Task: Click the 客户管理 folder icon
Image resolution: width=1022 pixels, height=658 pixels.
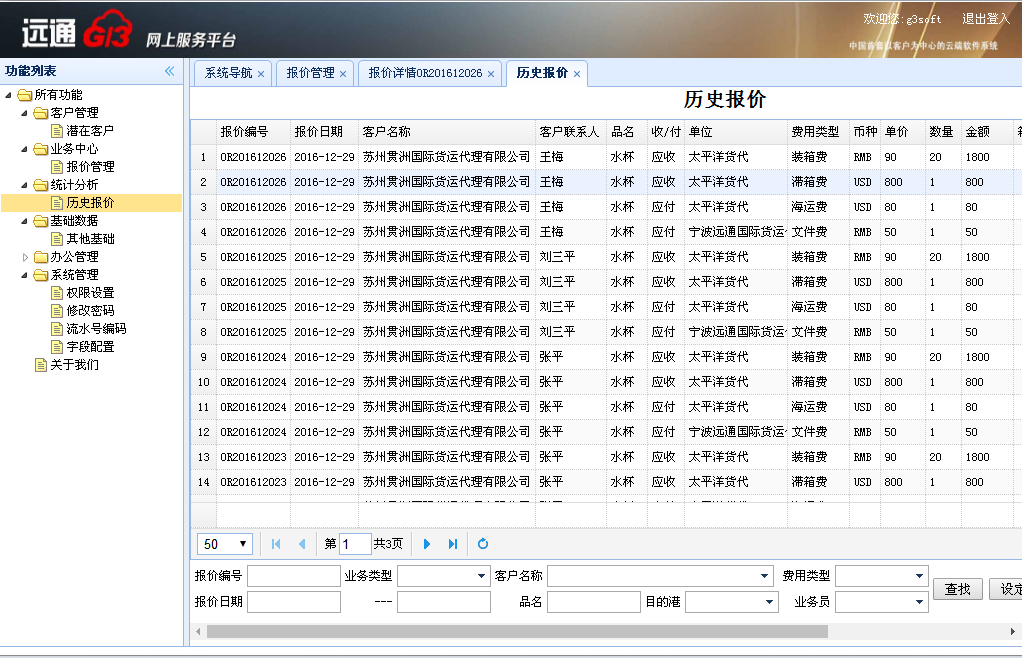Action: [41, 113]
